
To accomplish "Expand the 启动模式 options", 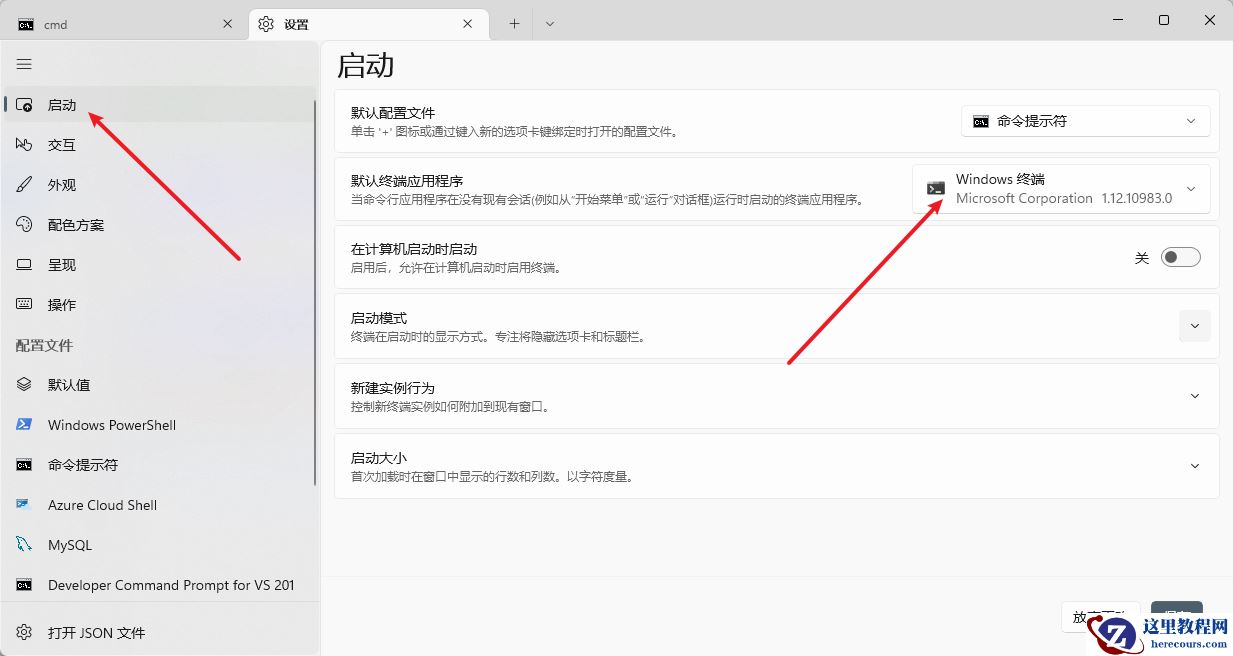I will point(1195,326).
